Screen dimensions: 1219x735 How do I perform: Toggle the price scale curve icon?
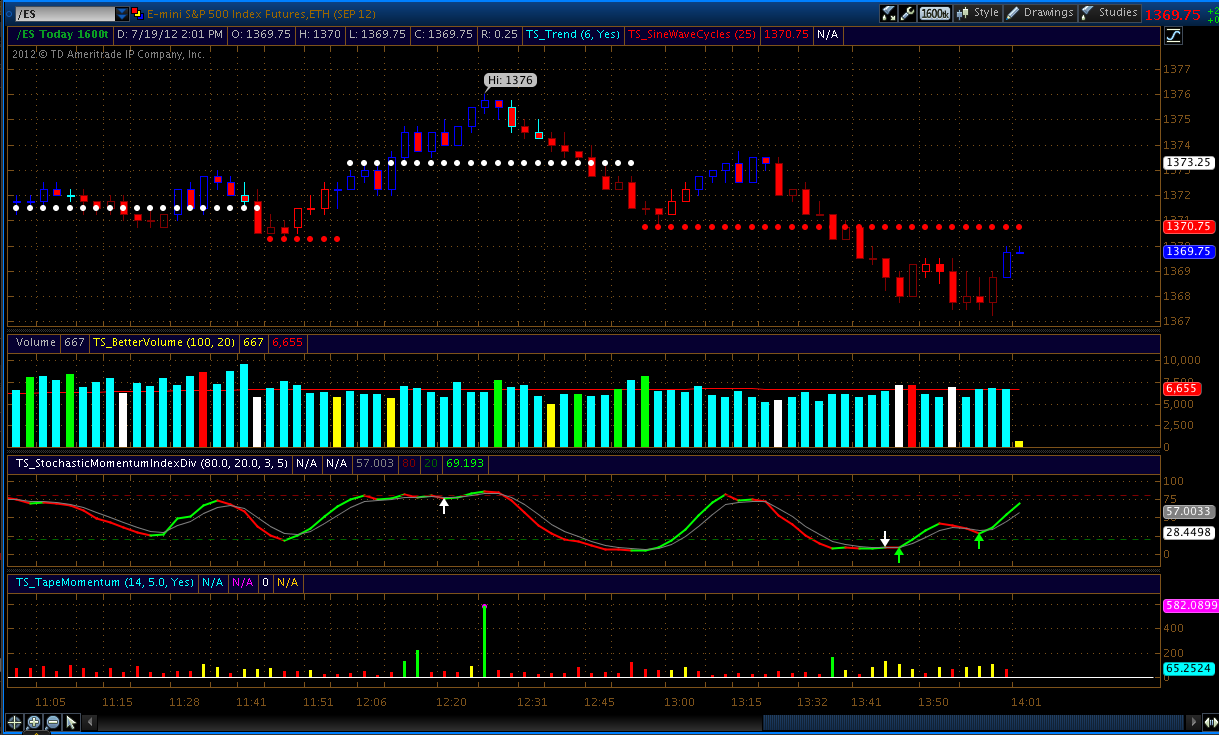point(1173,35)
